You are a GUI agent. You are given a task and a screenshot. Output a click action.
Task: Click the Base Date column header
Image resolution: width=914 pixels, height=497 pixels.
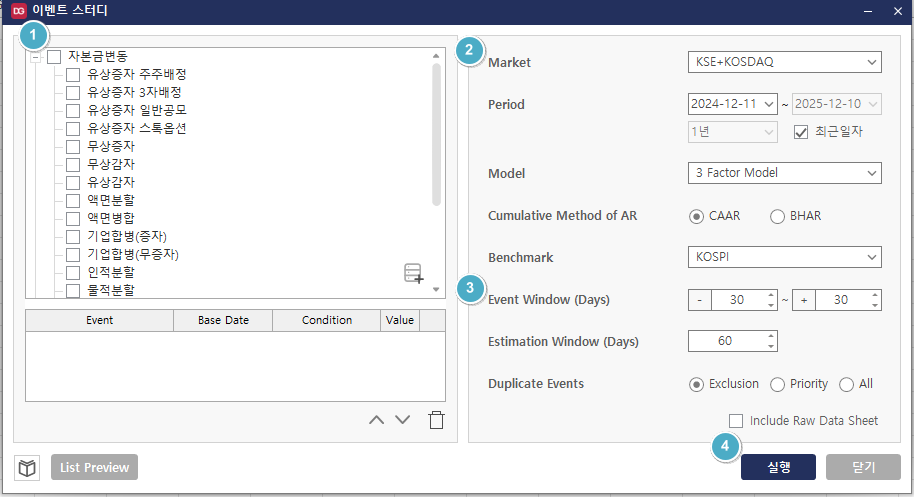223,320
